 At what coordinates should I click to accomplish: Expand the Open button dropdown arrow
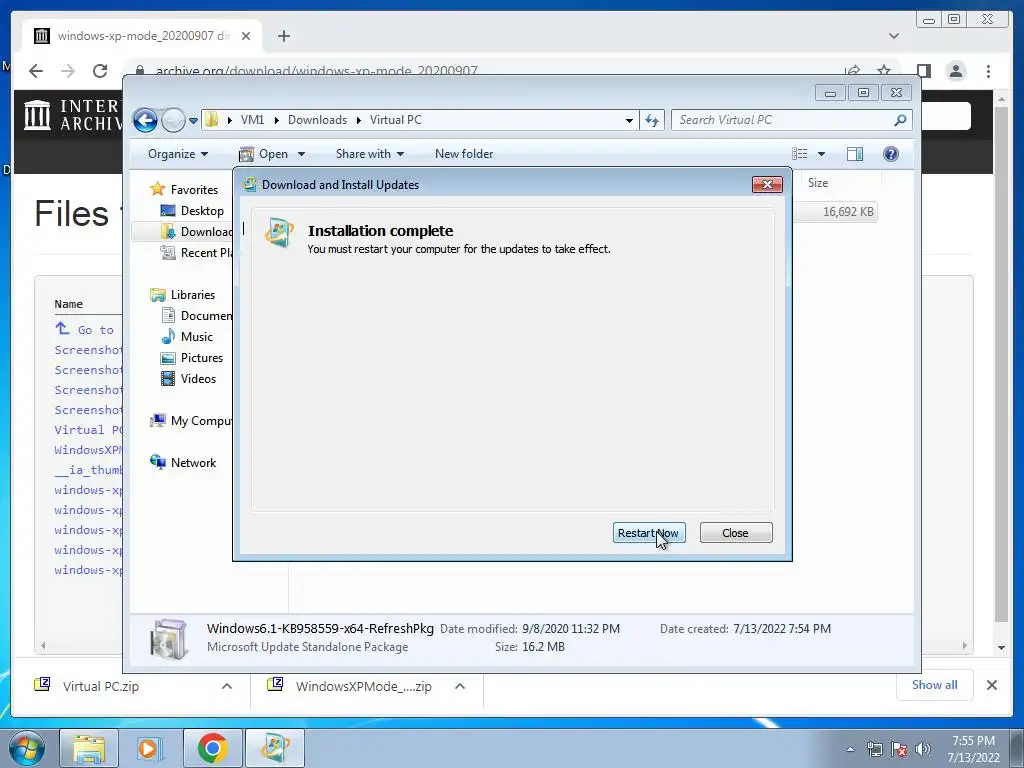coord(301,155)
